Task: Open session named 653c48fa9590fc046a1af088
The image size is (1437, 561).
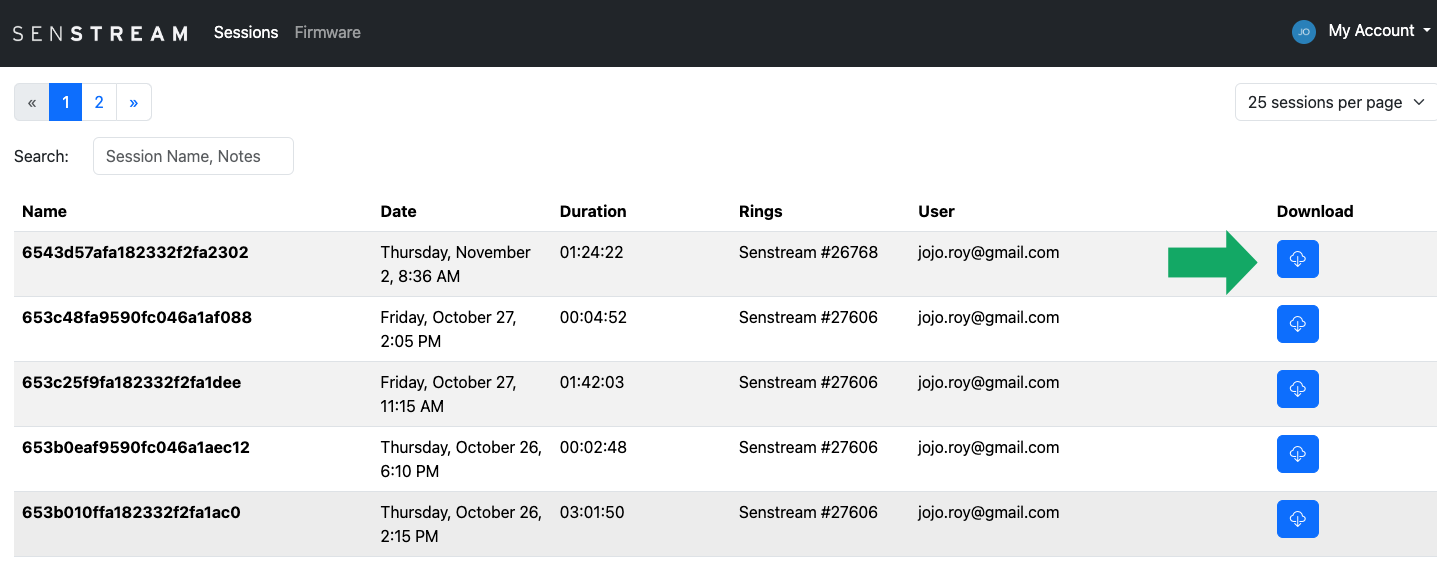Action: click(137, 318)
